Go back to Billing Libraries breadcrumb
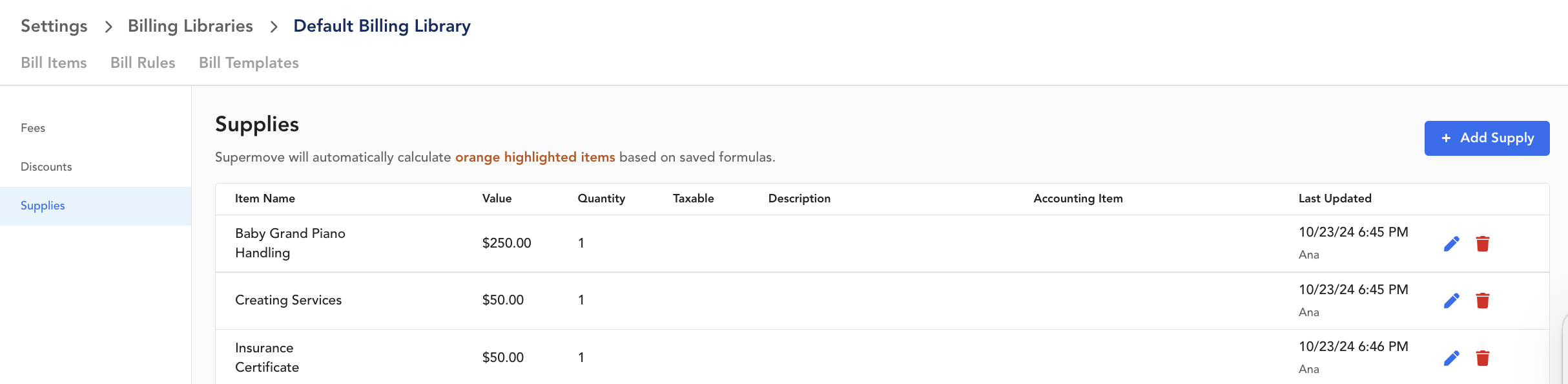The width and height of the screenshot is (1568, 384). 191,26
